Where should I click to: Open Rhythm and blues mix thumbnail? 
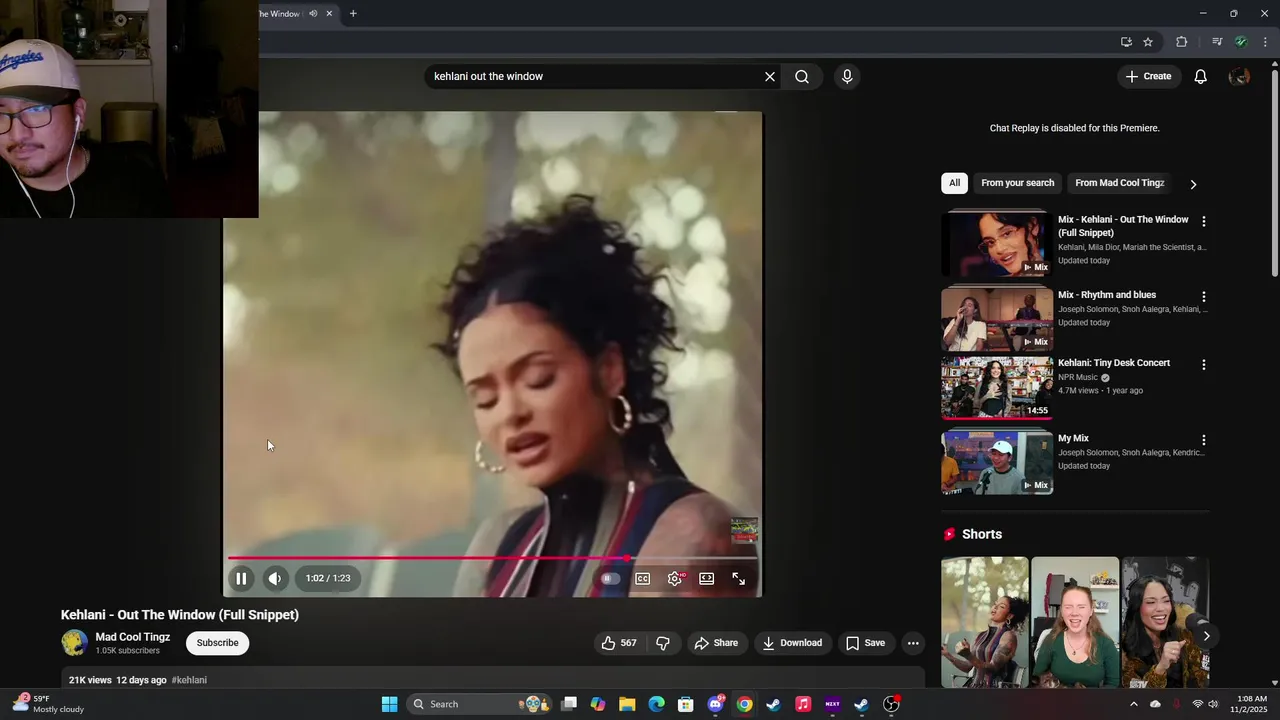(997, 319)
